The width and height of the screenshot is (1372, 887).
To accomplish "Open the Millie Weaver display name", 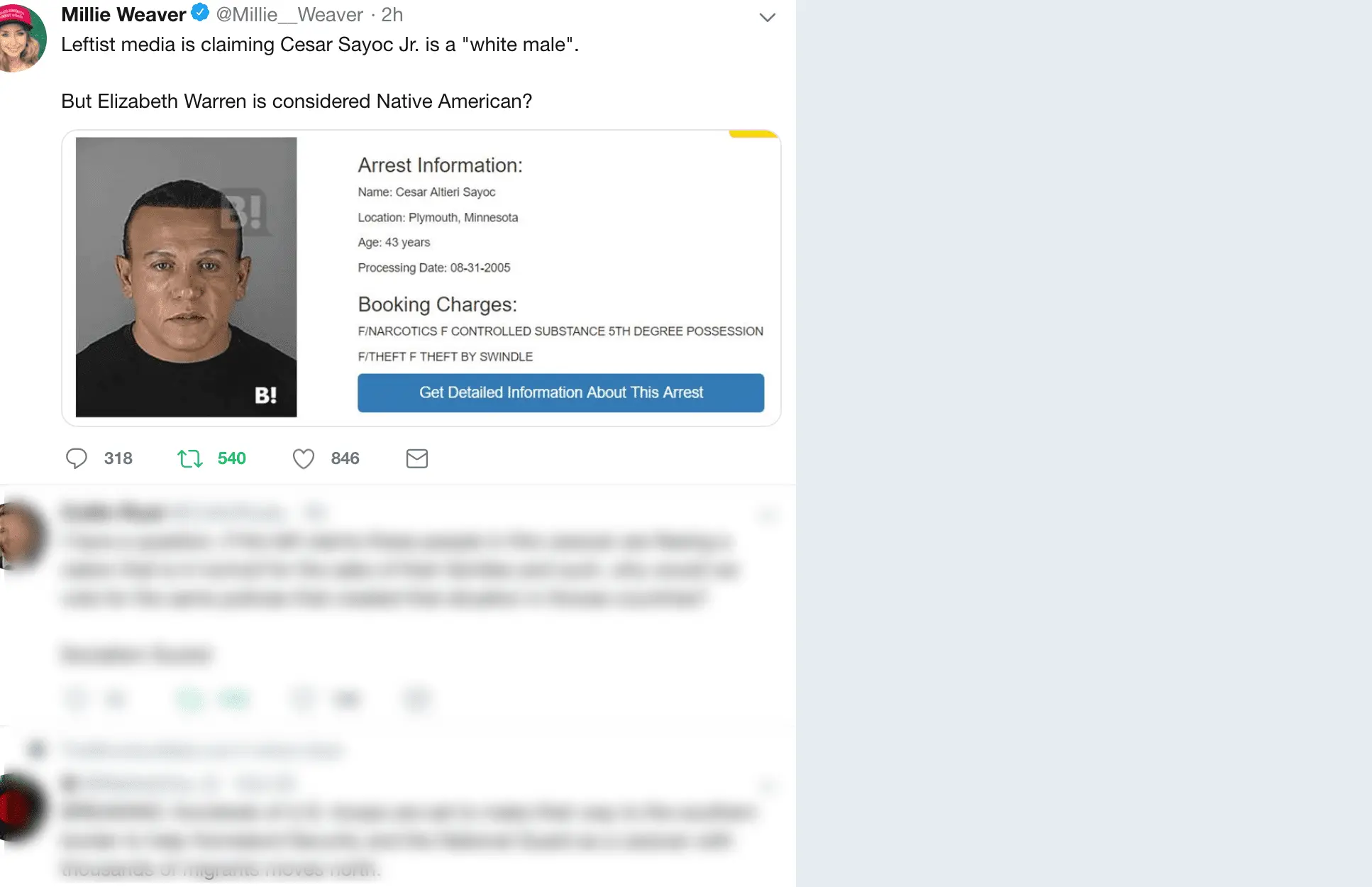I will pyautogui.click(x=123, y=14).
